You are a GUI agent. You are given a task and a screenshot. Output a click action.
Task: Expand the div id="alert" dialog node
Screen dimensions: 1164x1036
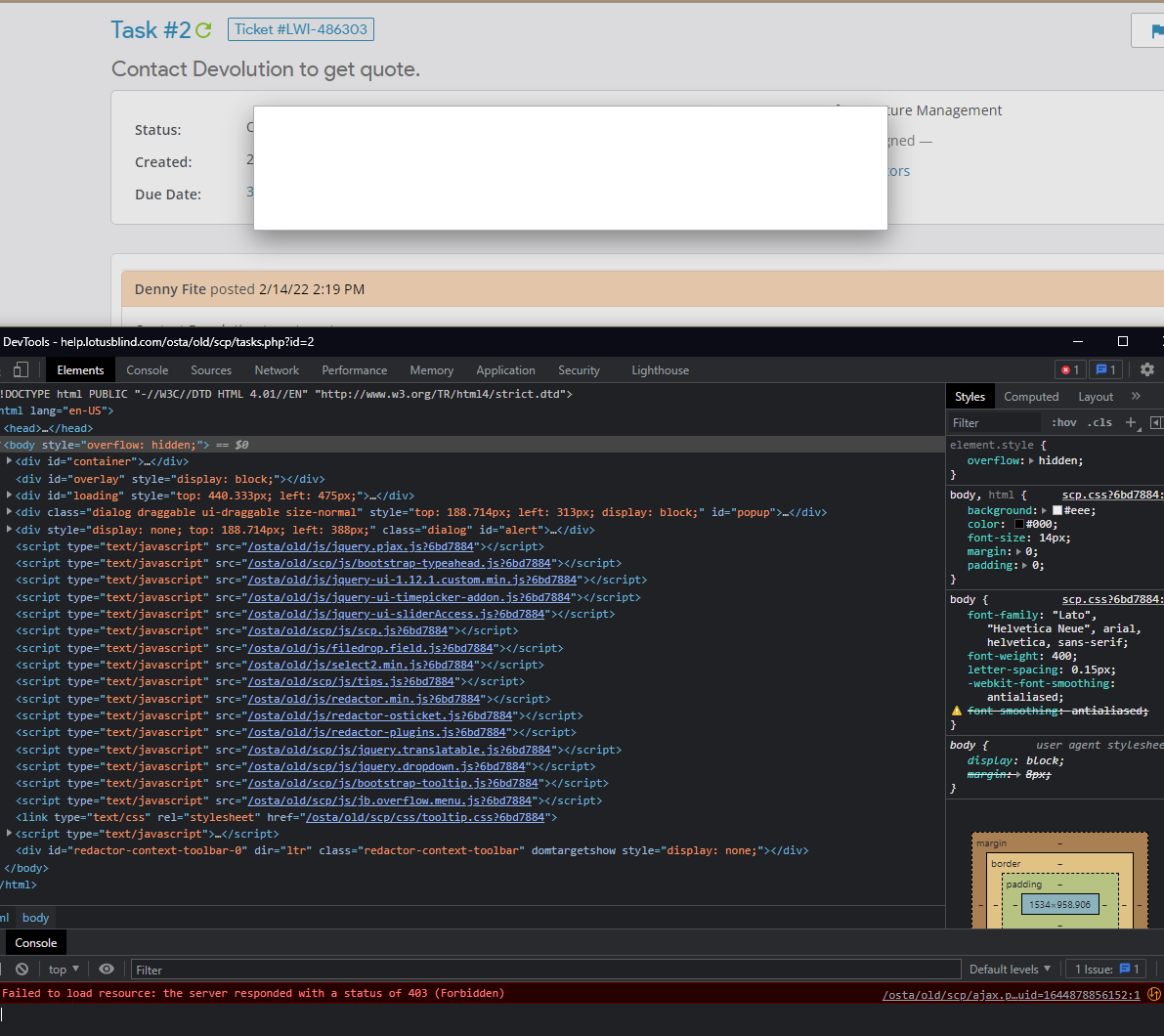point(9,529)
